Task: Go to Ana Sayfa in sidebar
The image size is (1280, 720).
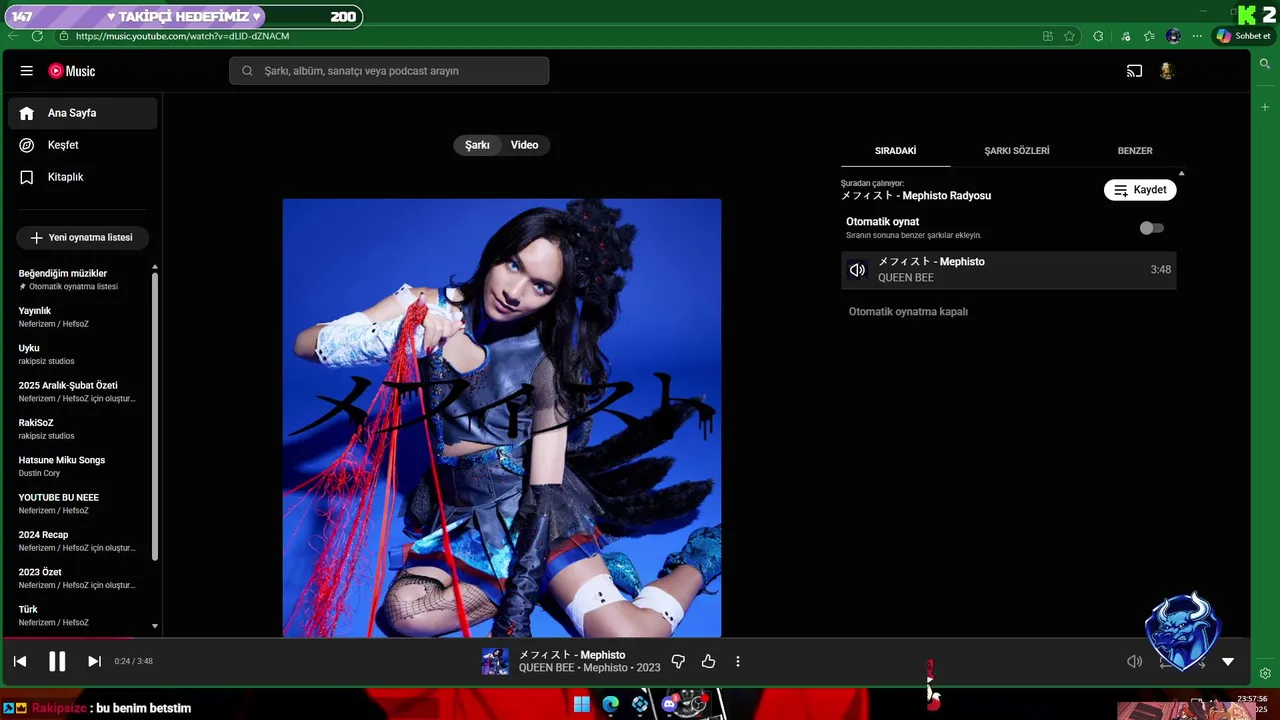Action: pos(83,113)
